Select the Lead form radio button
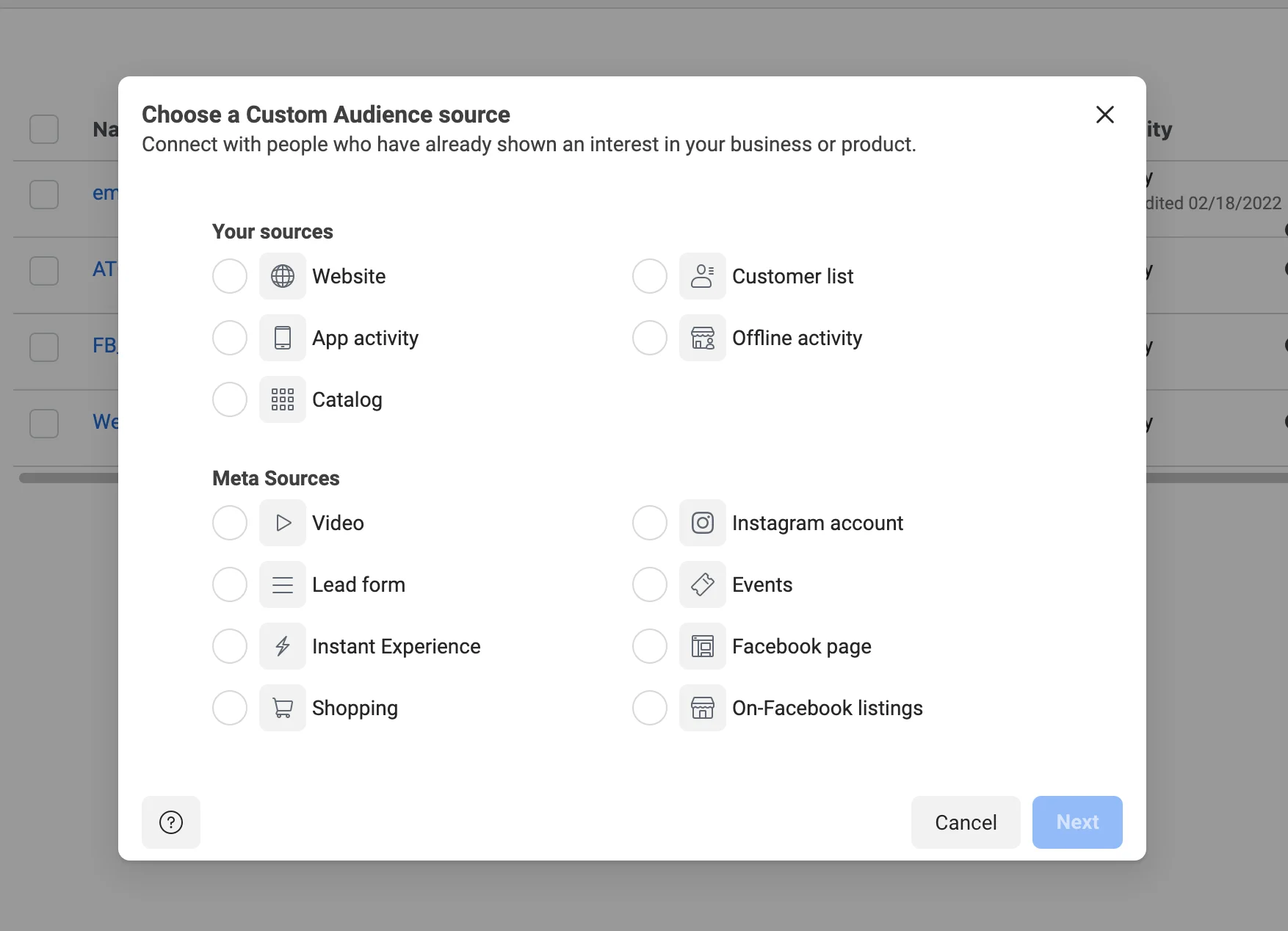The height and width of the screenshot is (931, 1288). (x=230, y=584)
